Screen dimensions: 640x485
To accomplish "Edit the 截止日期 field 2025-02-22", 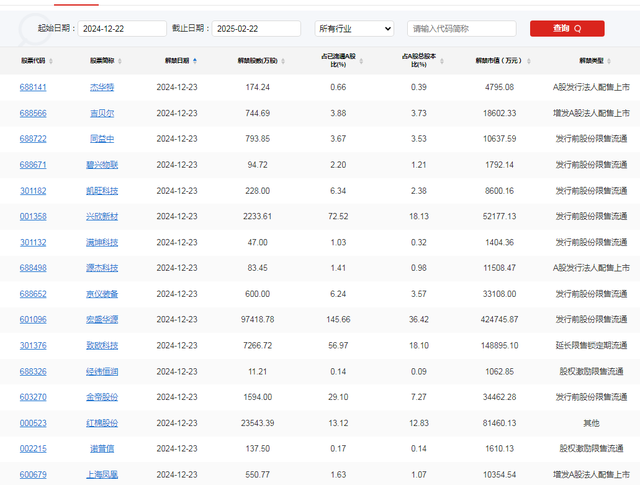I will pyautogui.click(x=256, y=29).
